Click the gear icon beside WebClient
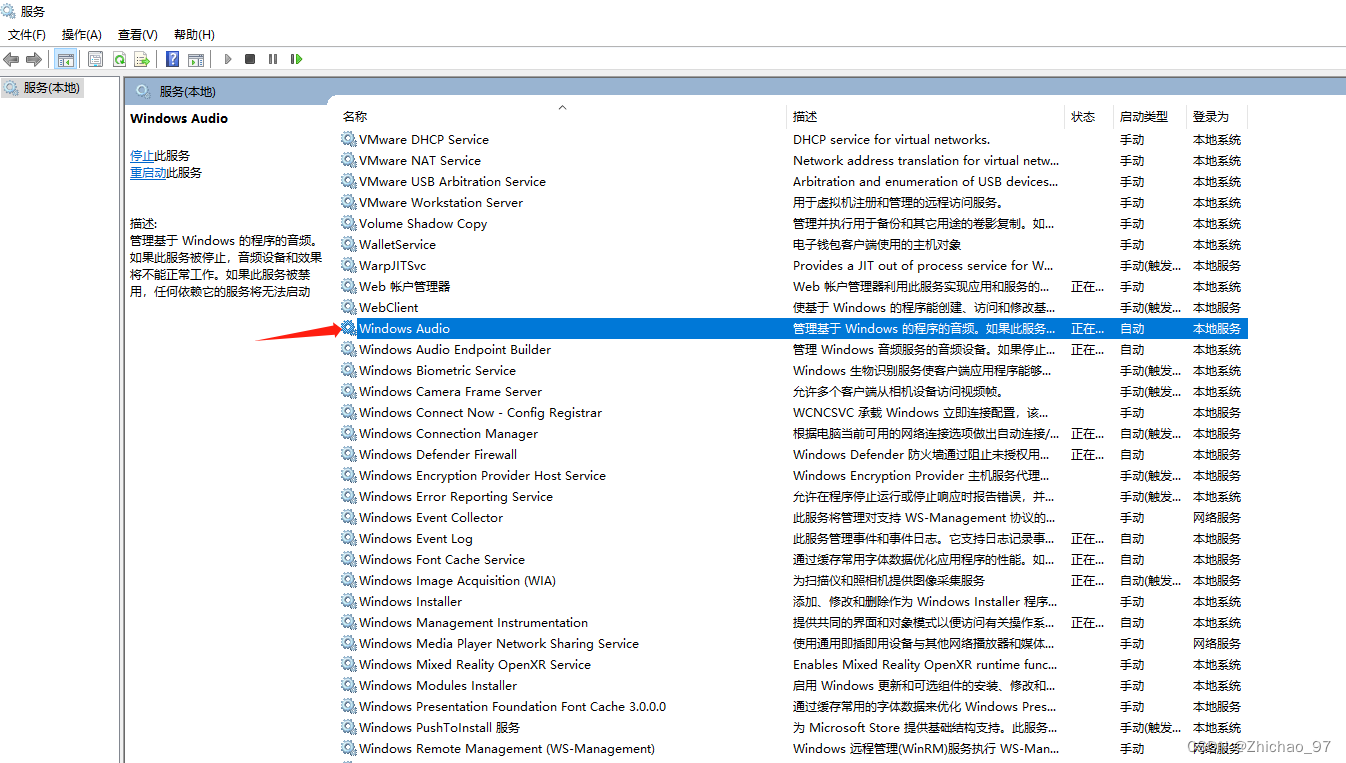Image resolution: width=1346 pixels, height=763 pixels. pos(348,307)
